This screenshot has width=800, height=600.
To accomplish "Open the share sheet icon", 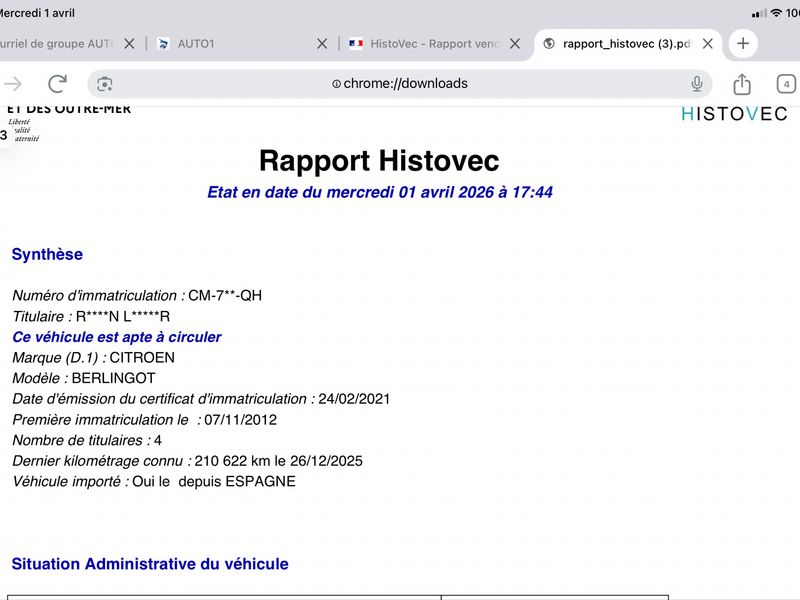I will (742, 84).
